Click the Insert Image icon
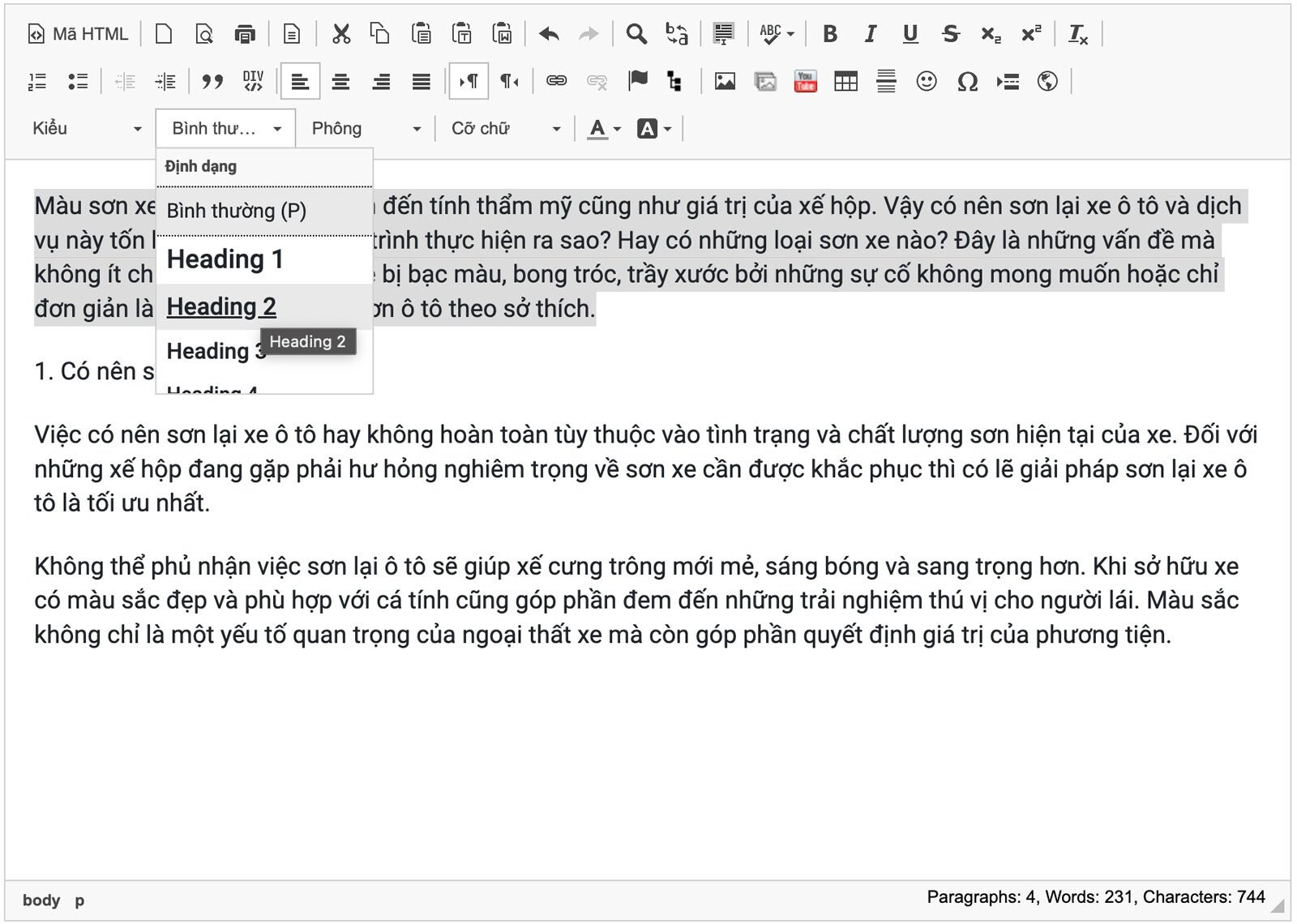 tap(725, 81)
